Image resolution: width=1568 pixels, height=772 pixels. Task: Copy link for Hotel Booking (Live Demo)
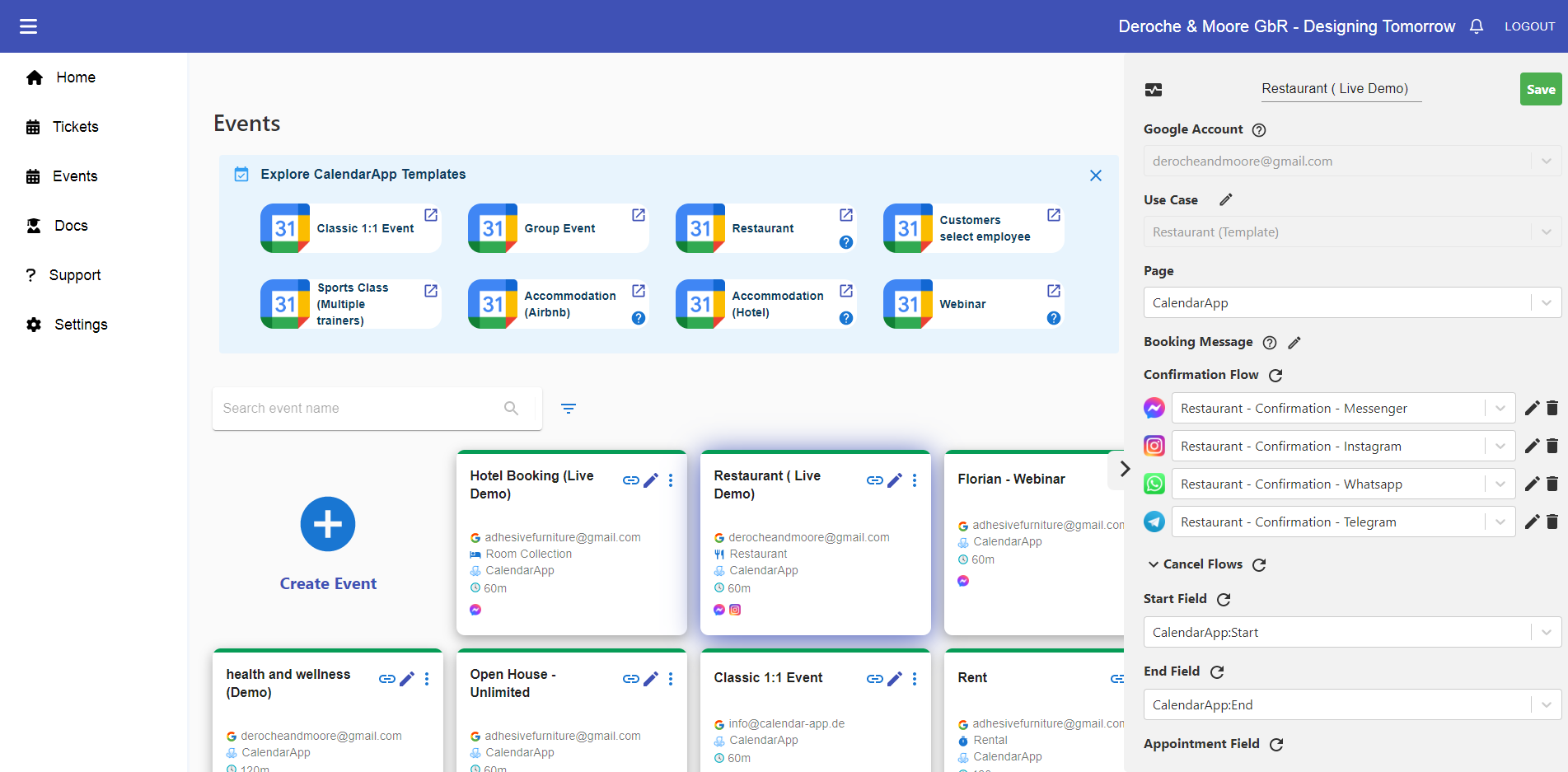(x=631, y=480)
